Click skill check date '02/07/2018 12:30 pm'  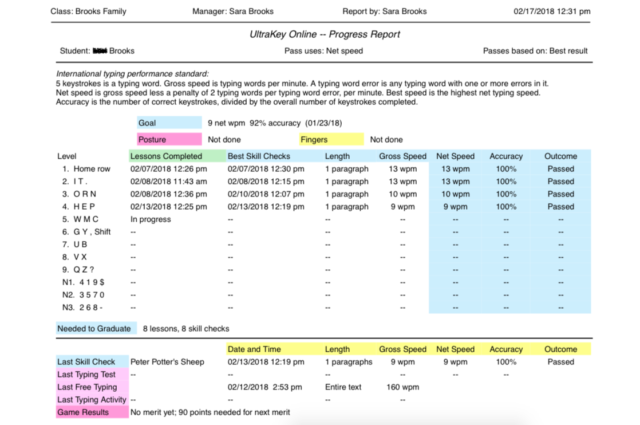(x=266, y=169)
